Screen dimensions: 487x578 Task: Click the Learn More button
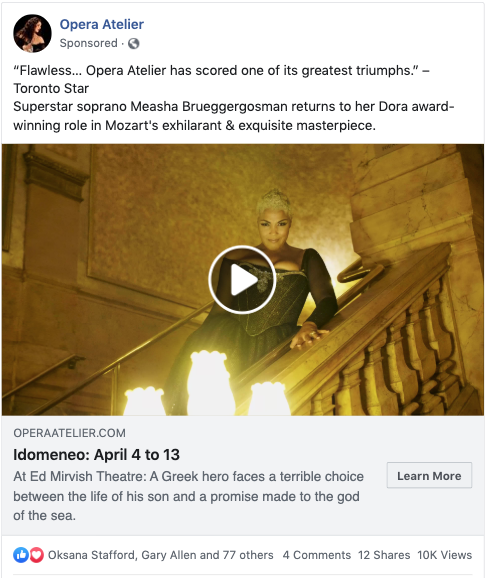(x=429, y=476)
